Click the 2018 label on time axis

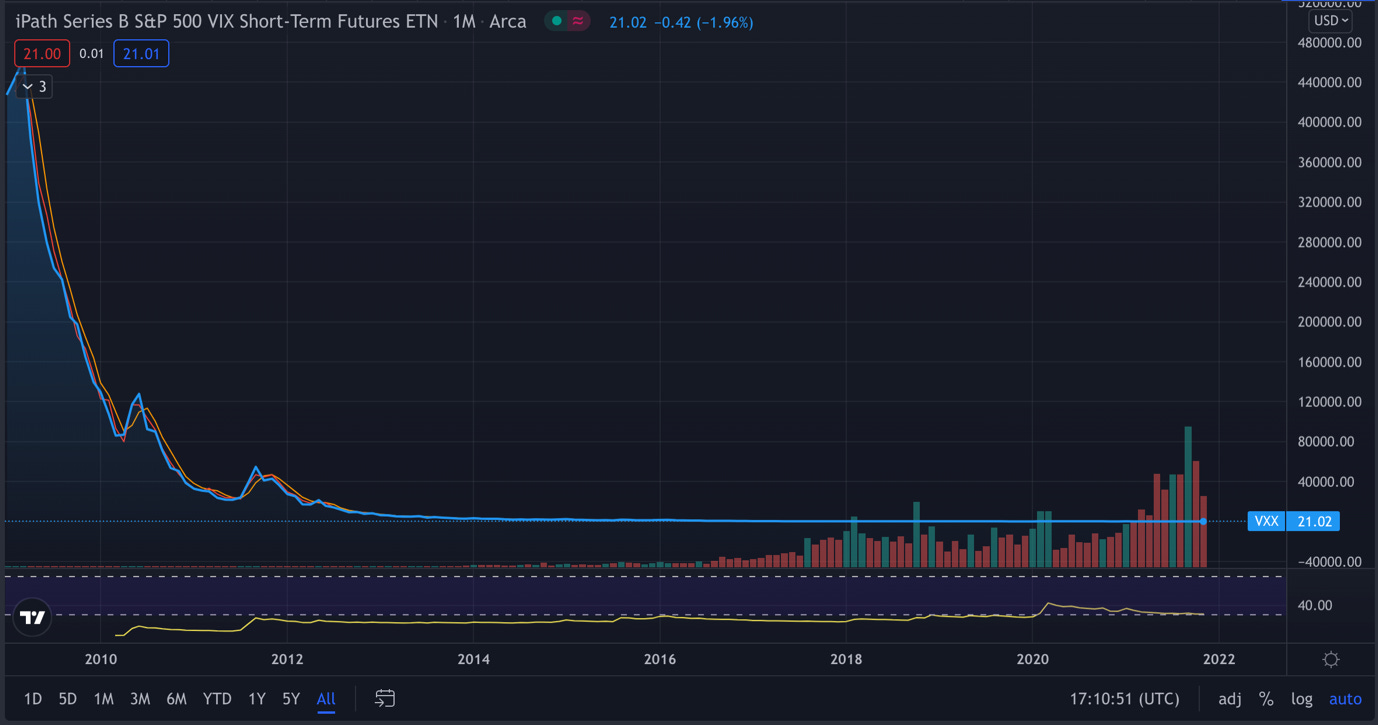(846, 659)
